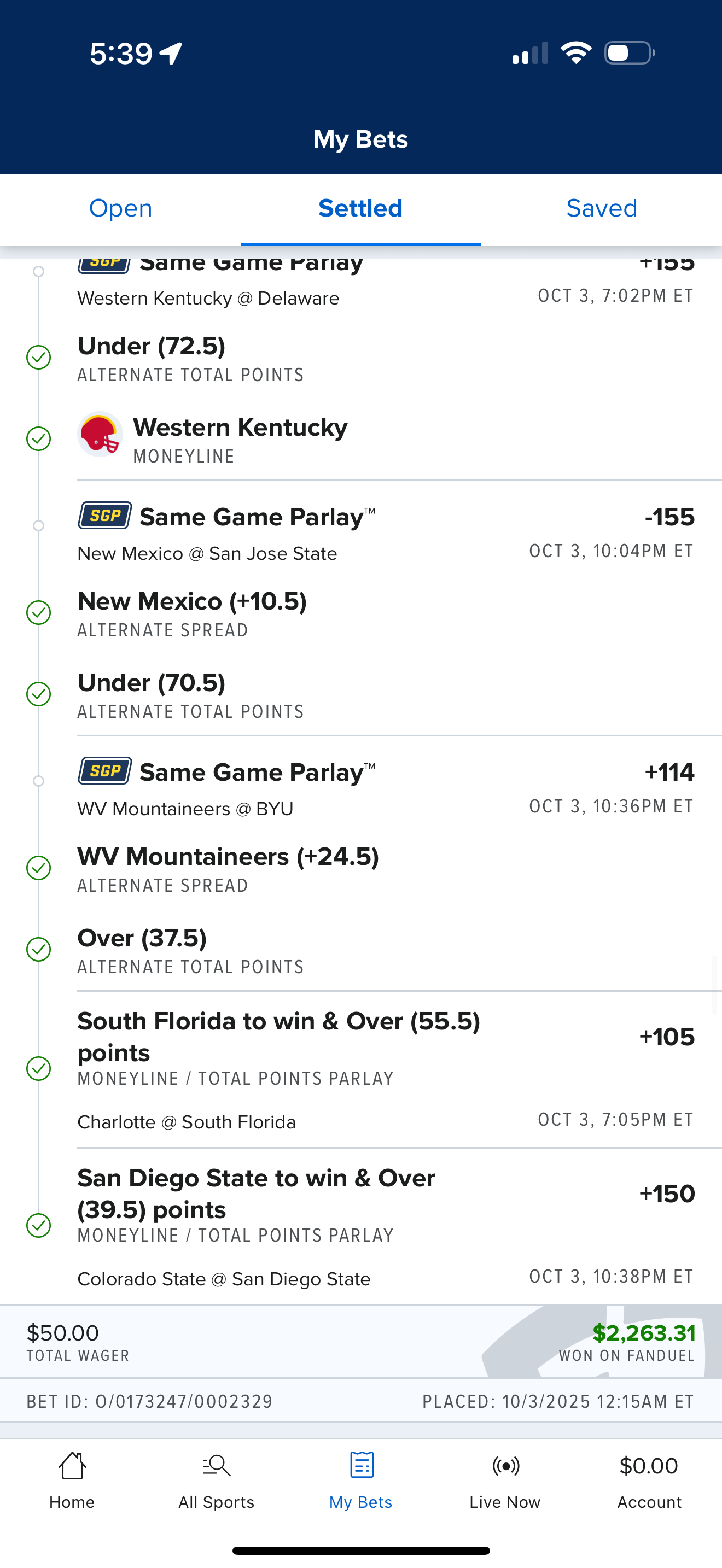Tap the Wi-Fi status icon
Screen dimensions: 722x1568
575,53
